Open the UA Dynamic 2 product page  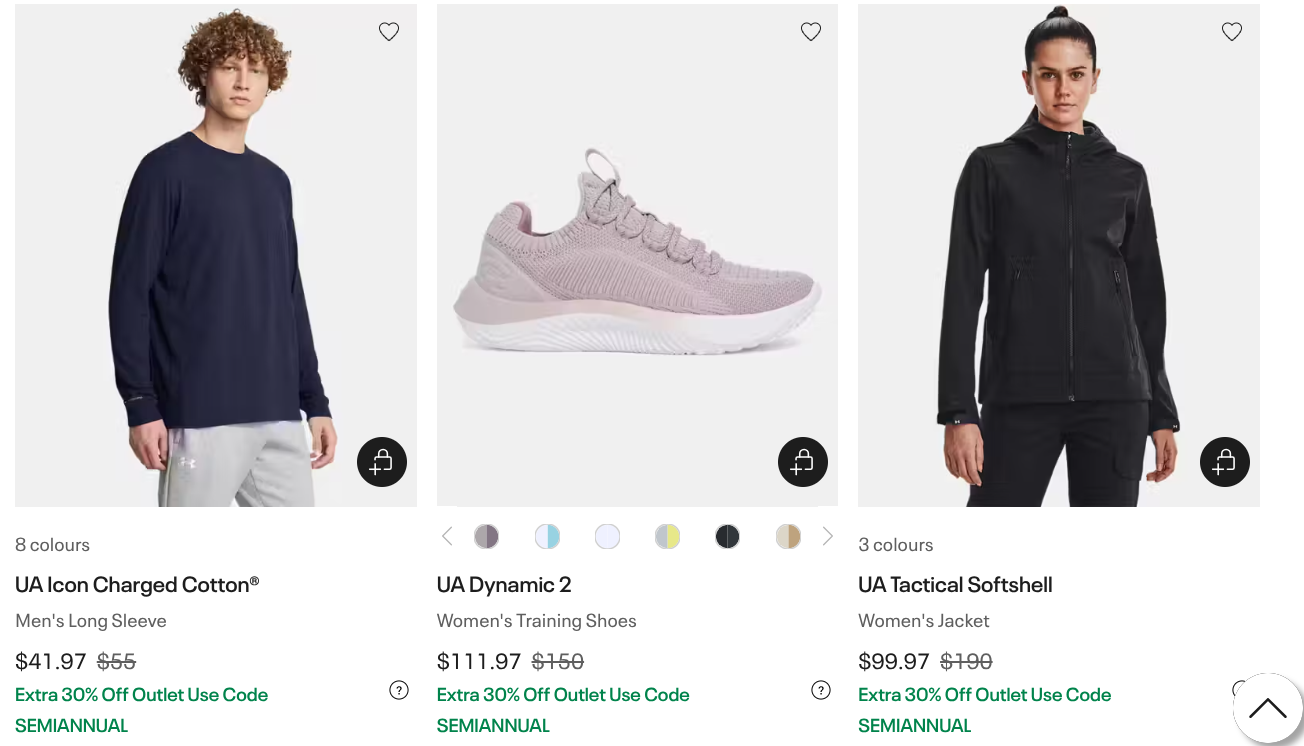tap(504, 584)
